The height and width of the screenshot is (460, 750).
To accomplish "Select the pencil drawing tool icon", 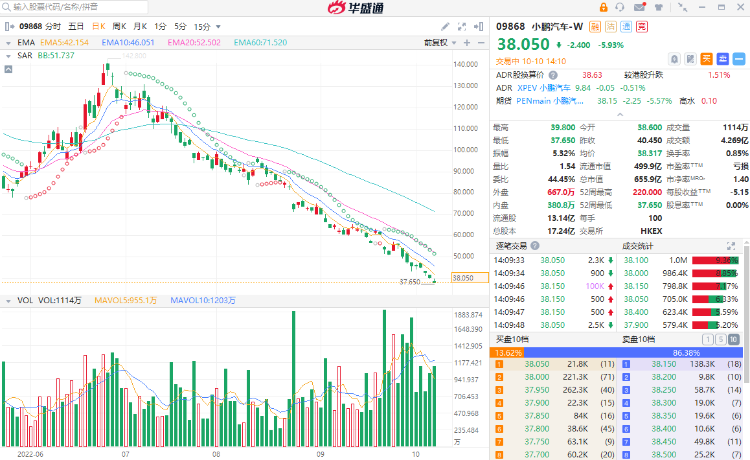I will coord(445,27).
